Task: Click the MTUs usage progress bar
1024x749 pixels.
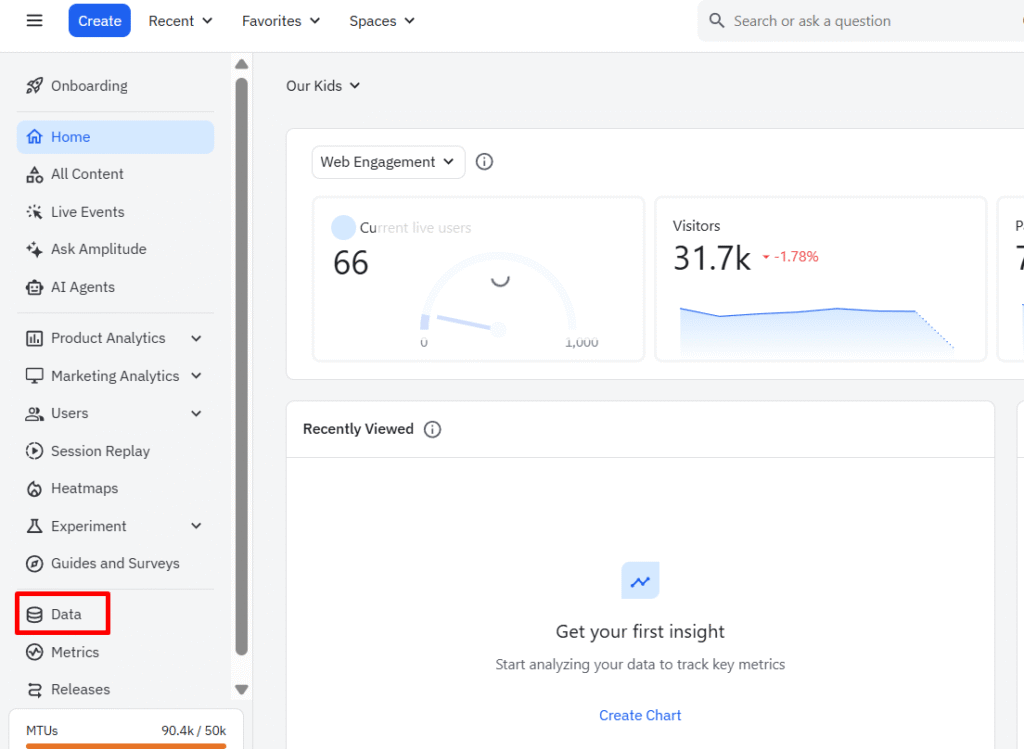Action: coord(126,745)
